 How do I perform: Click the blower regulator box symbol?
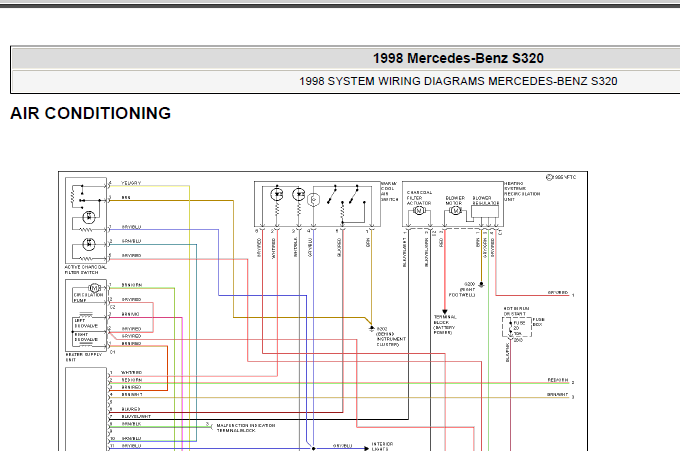click(x=485, y=212)
